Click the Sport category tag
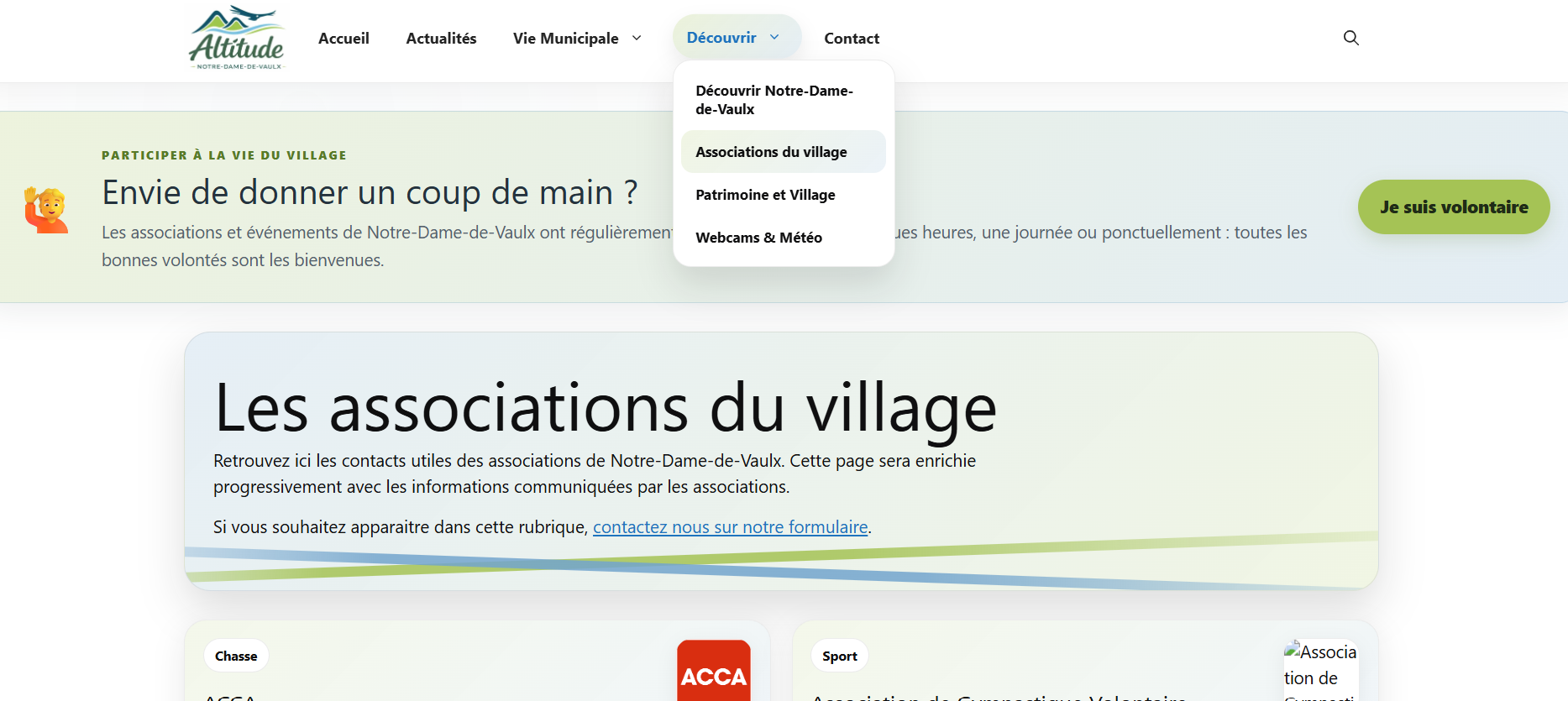The width and height of the screenshot is (1568, 701). (x=840, y=656)
